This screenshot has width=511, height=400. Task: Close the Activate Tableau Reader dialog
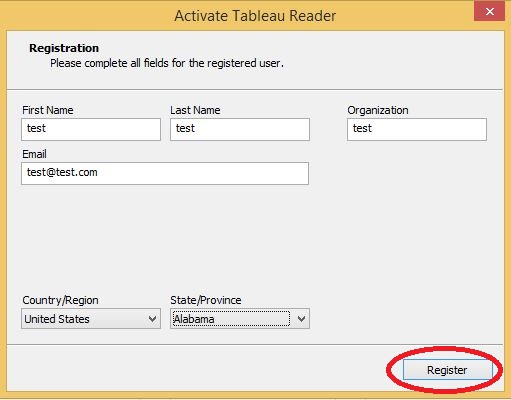pyautogui.click(x=489, y=12)
